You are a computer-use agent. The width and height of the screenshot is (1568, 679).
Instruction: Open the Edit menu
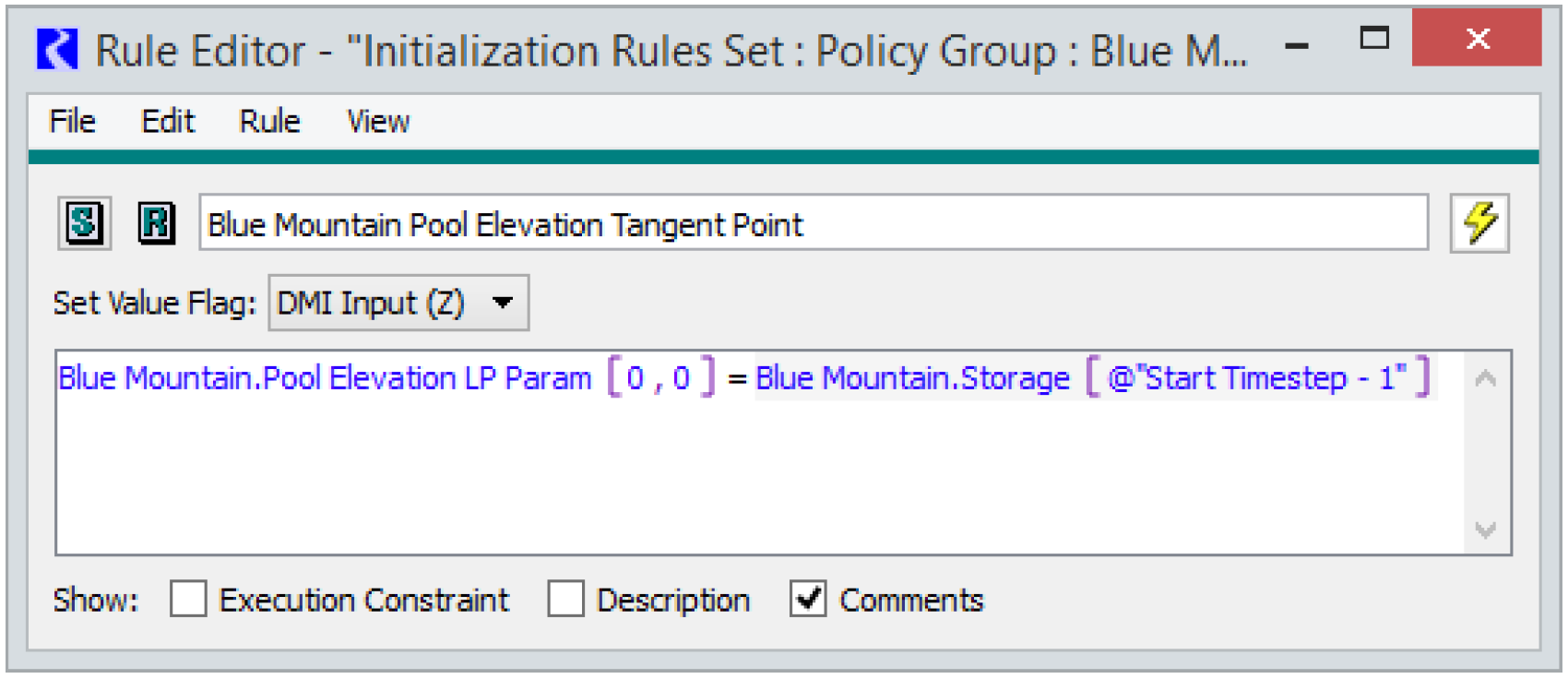pos(168,122)
